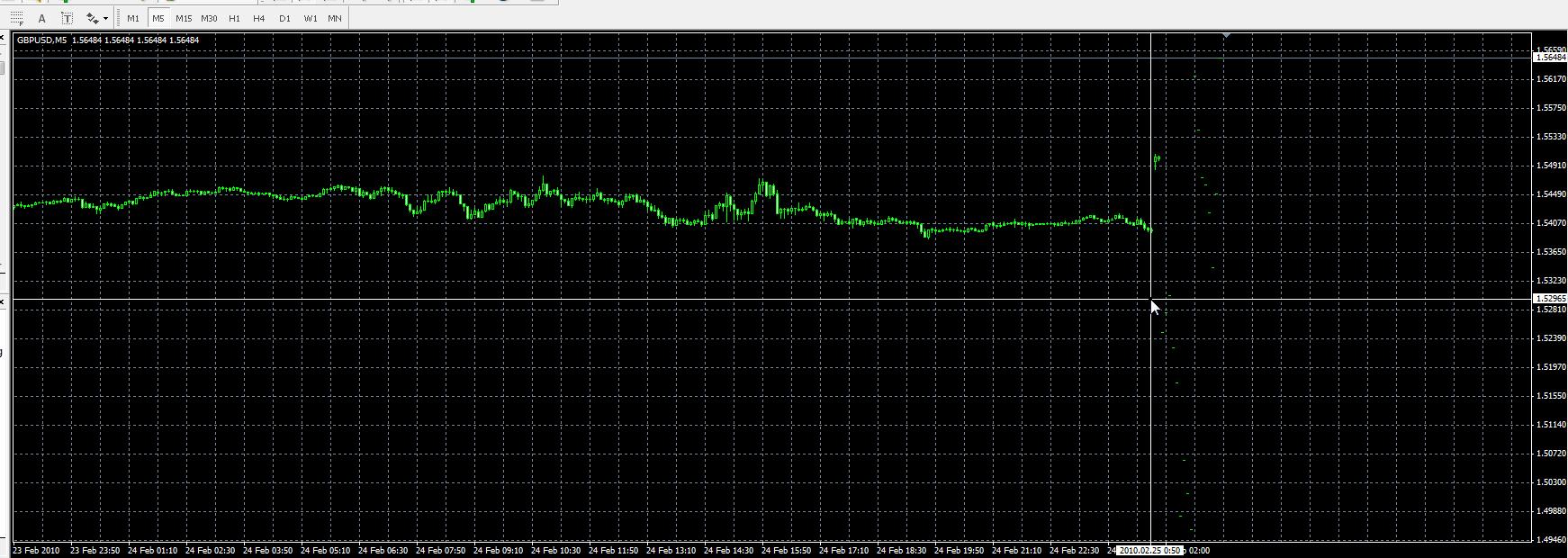Viewport: 1568px width, 558px height.
Task: Click the chart shift triangle marker
Action: (1226, 35)
